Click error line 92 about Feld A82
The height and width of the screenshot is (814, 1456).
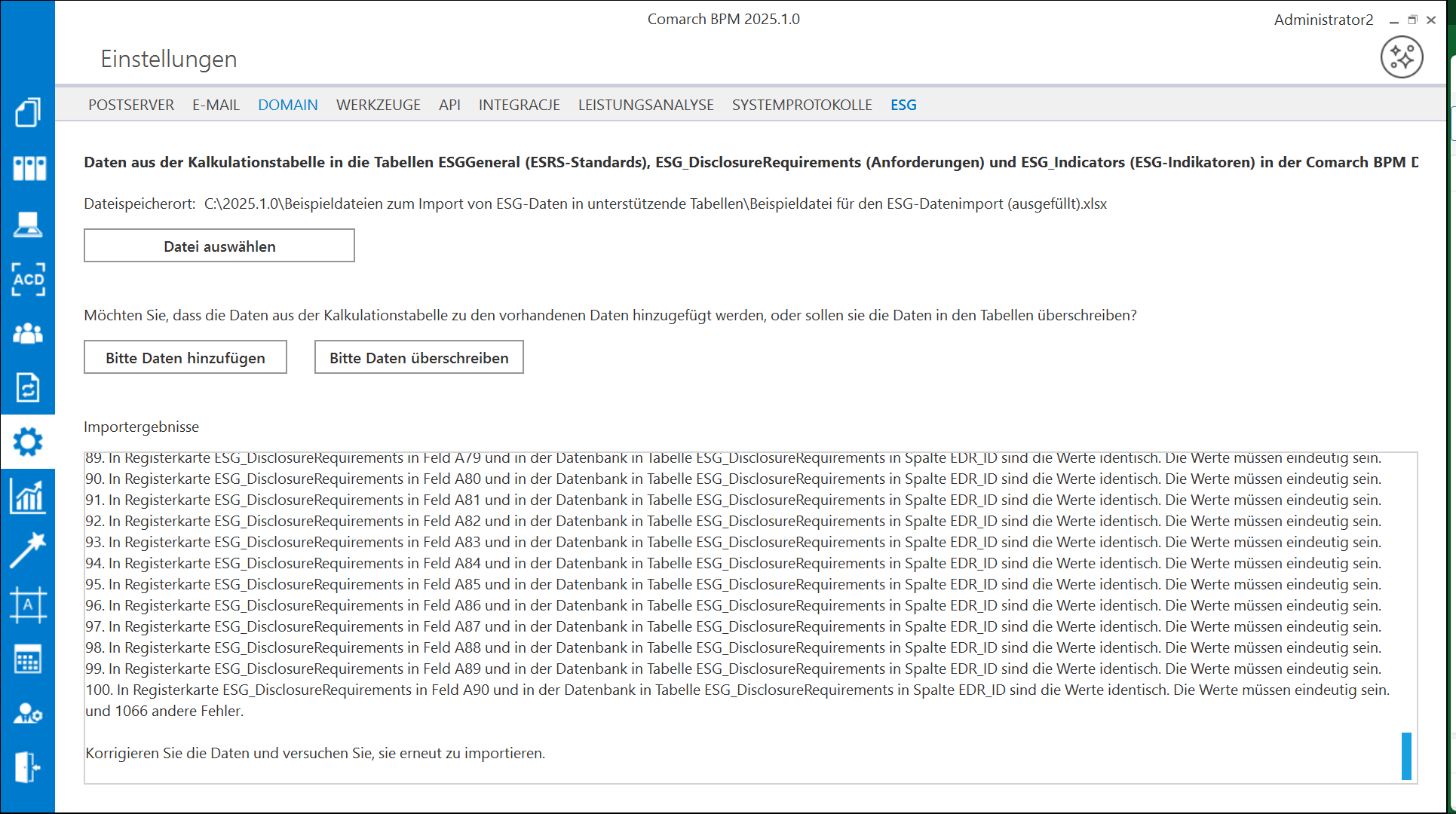pyautogui.click(x=734, y=521)
